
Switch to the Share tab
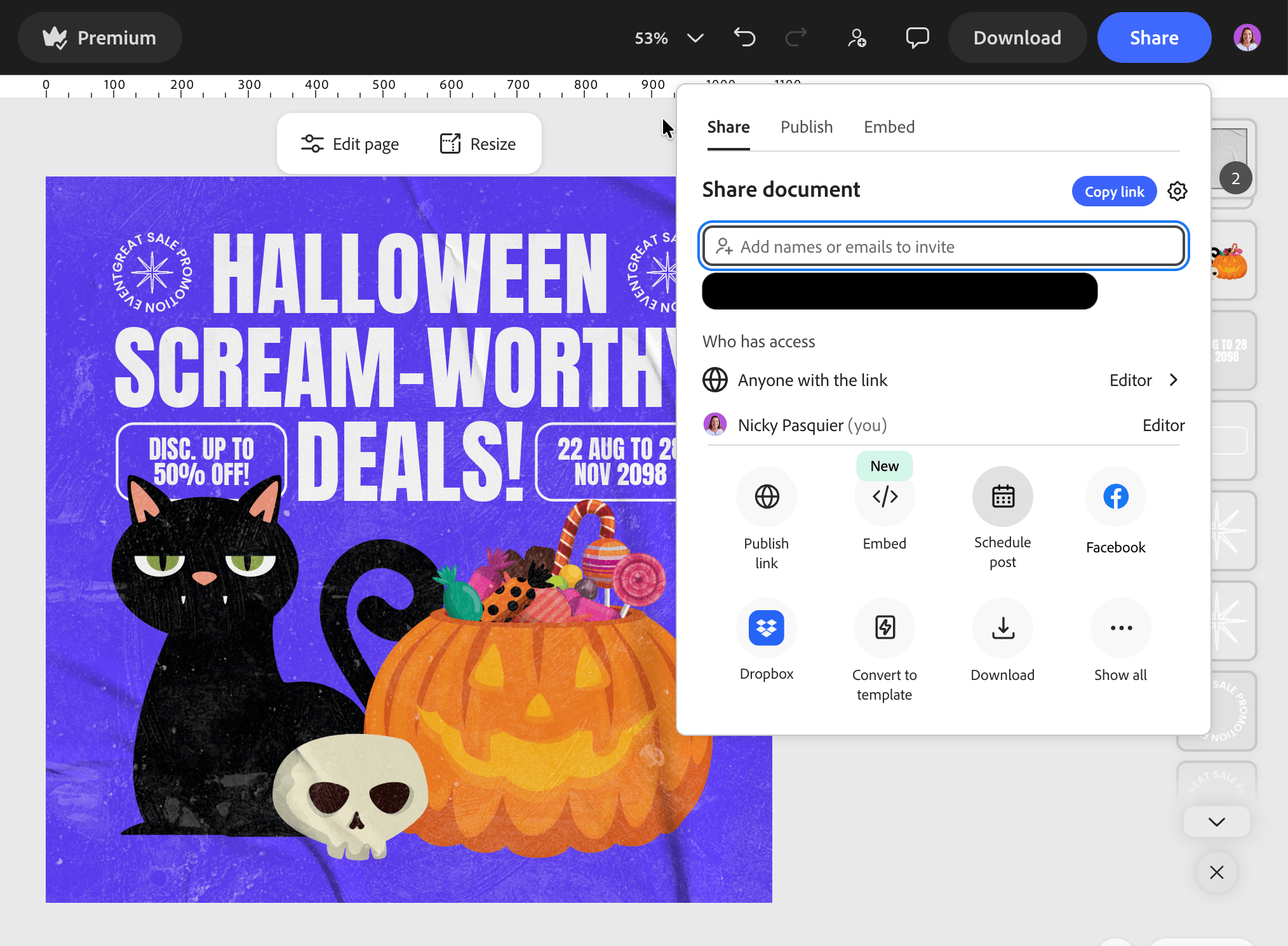[x=728, y=127]
